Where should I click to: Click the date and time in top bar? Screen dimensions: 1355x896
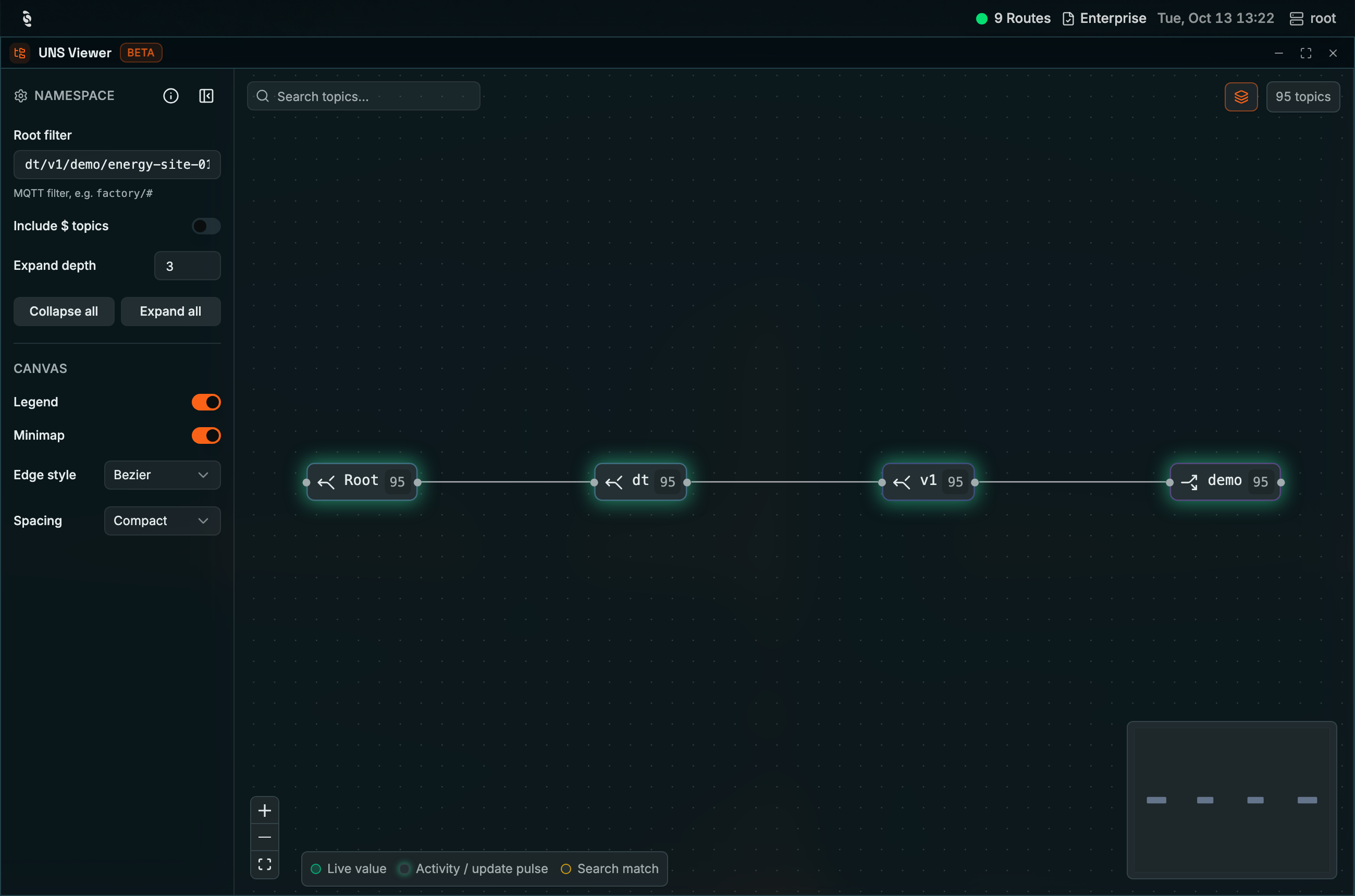tap(1215, 18)
